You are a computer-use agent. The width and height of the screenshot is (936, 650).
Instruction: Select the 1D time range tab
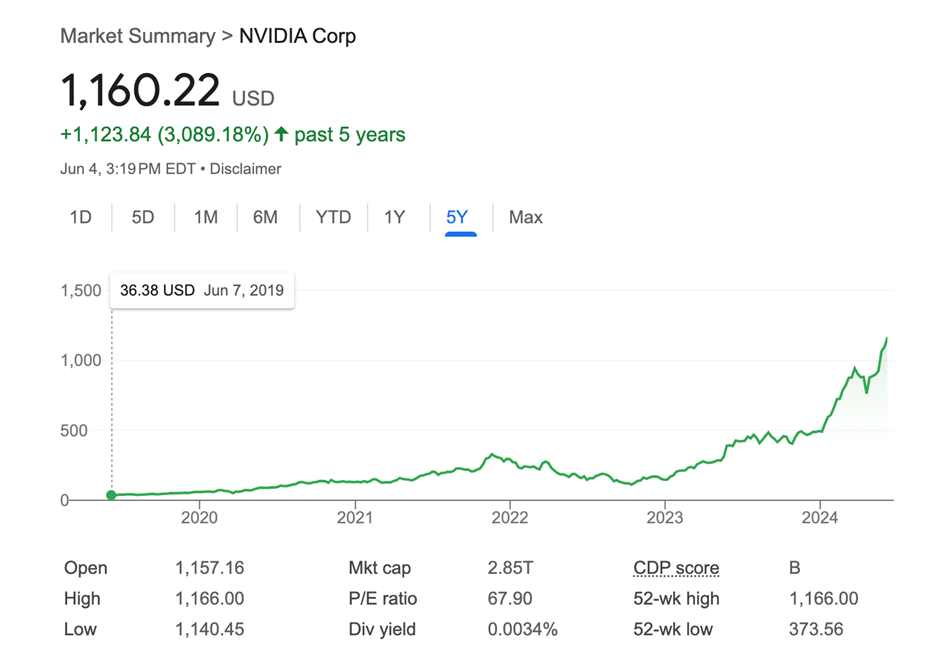click(81, 217)
